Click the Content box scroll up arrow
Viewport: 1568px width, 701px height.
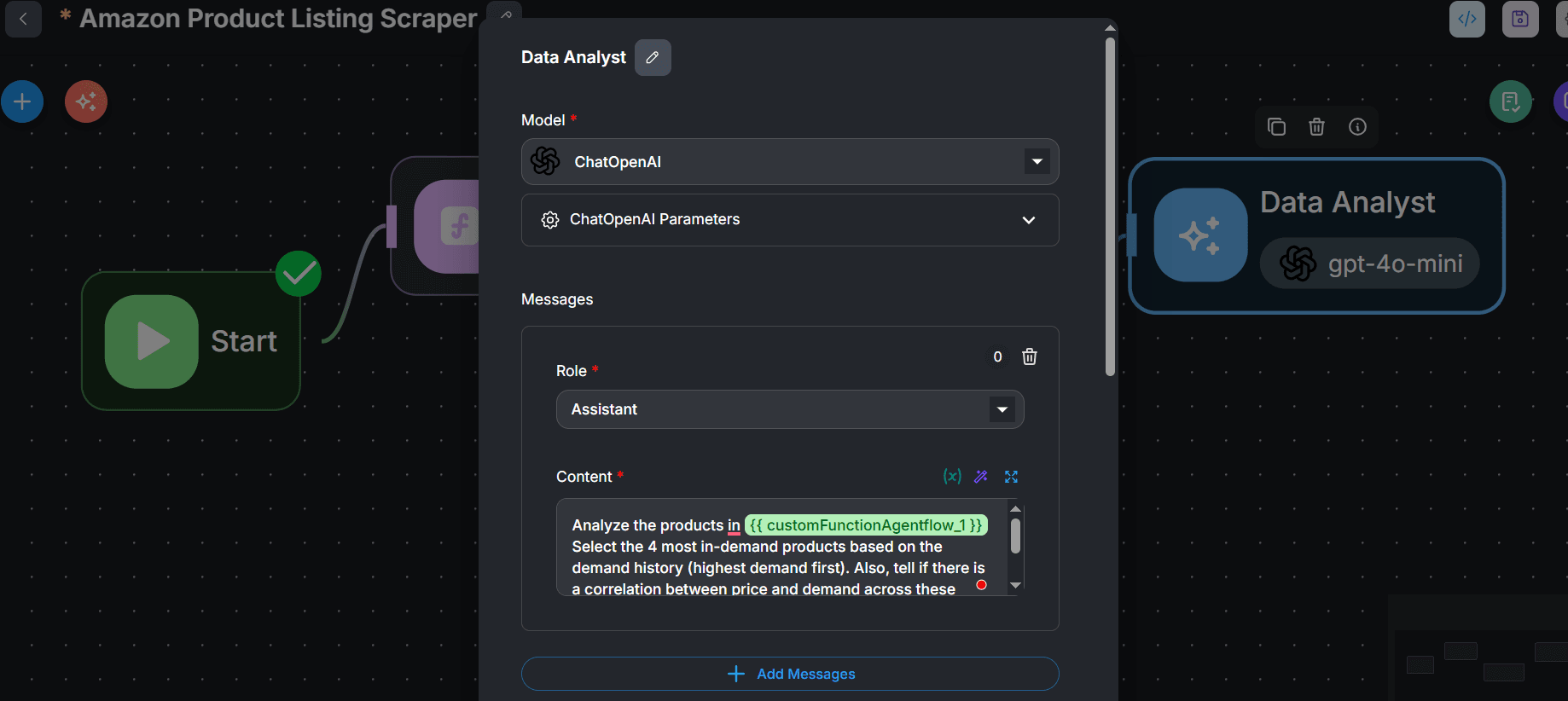1015,509
